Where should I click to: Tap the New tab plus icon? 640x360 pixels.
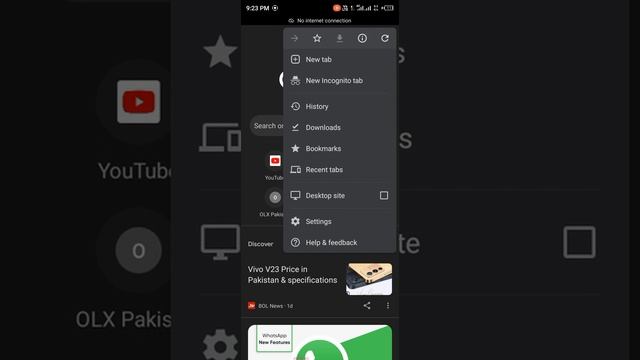tap(295, 59)
